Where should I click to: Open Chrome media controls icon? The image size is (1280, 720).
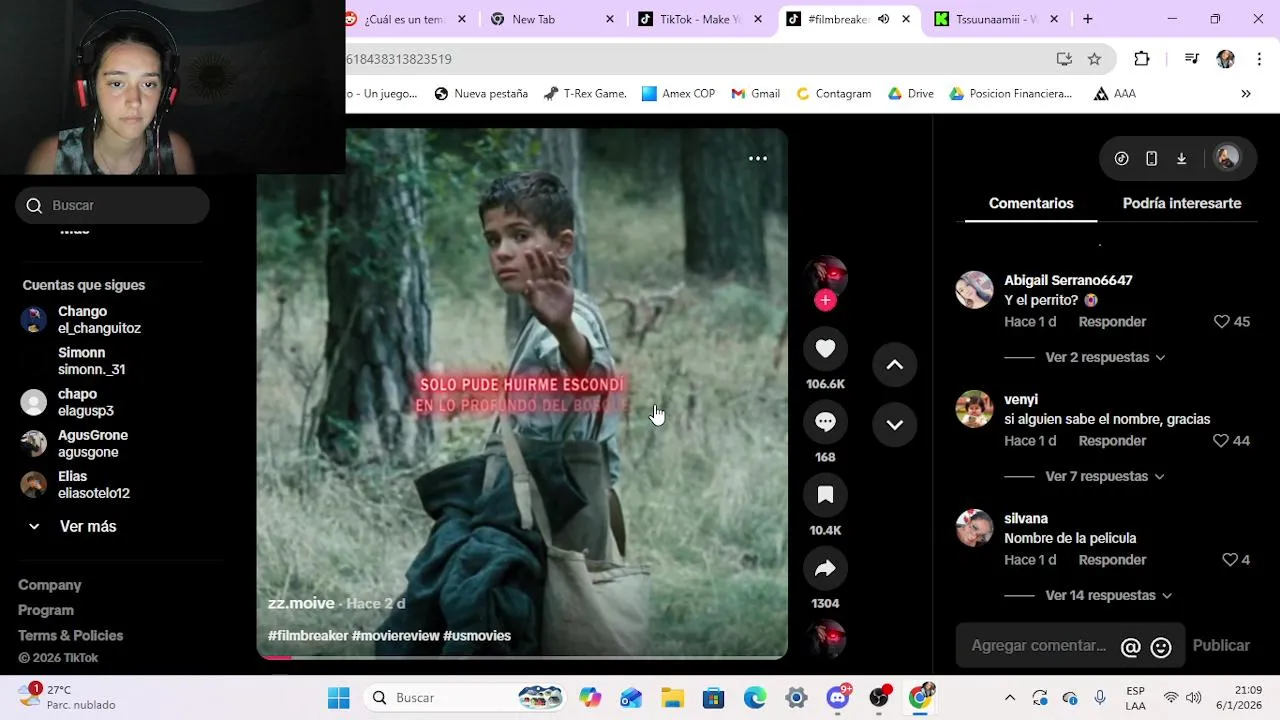click(1191, 59)
